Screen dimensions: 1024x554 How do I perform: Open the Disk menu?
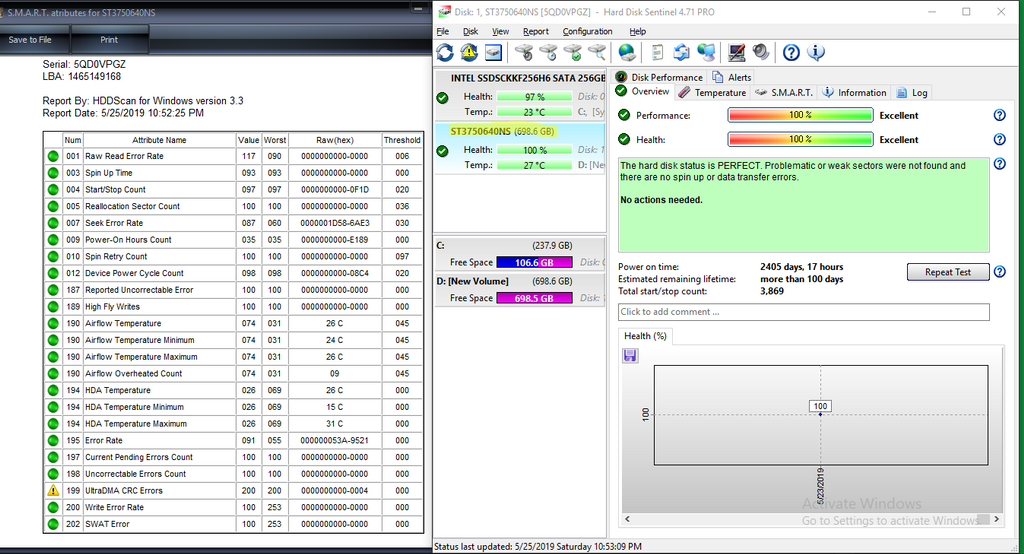click(x=470, y=32)
